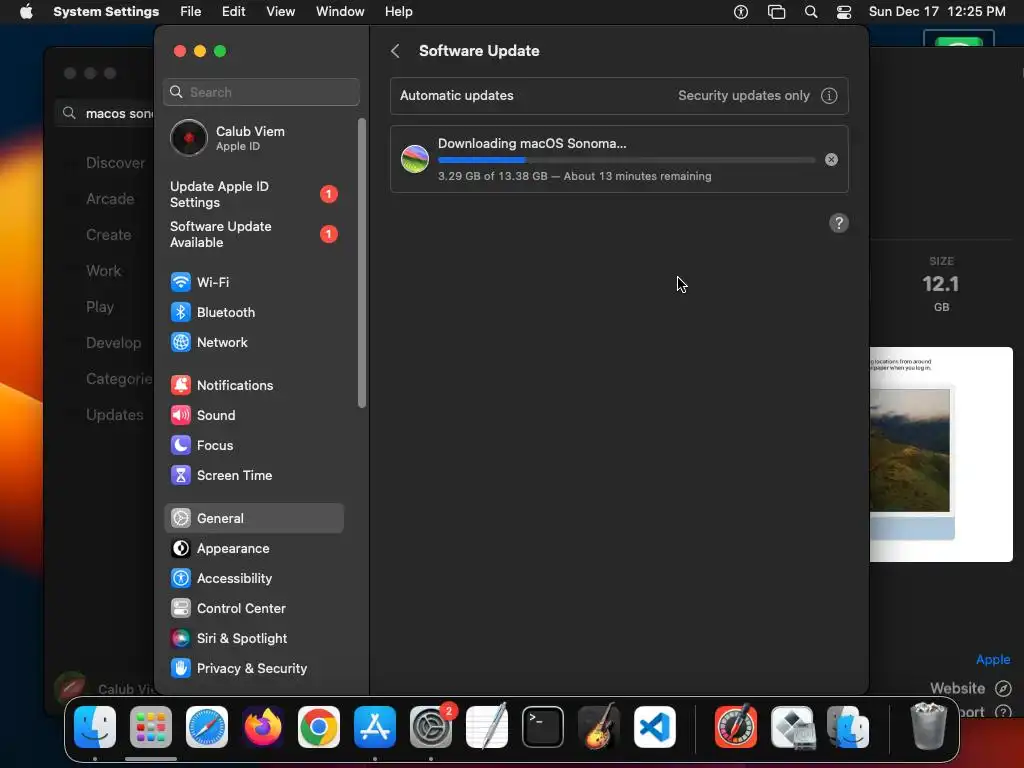The width and height of the screenshot is (1024, 768).
Task: Open the File menu
Action: tap(191, 12)
